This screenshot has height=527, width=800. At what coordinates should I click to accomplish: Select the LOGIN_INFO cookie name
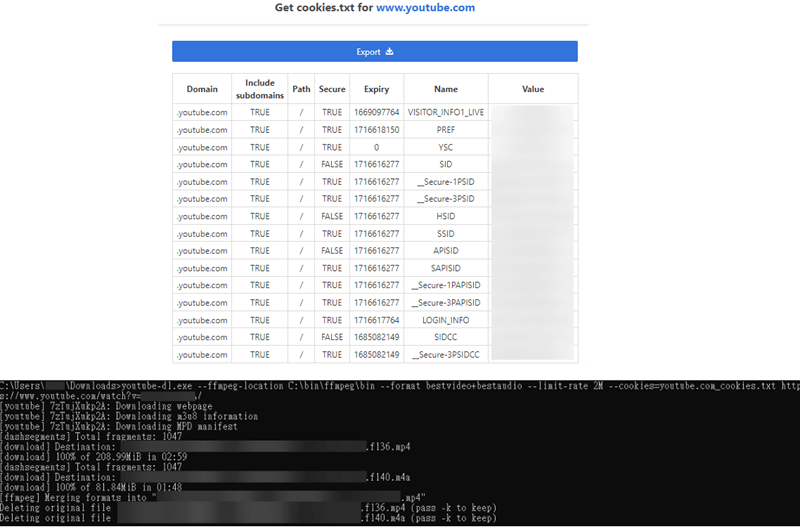pos(446,320)
